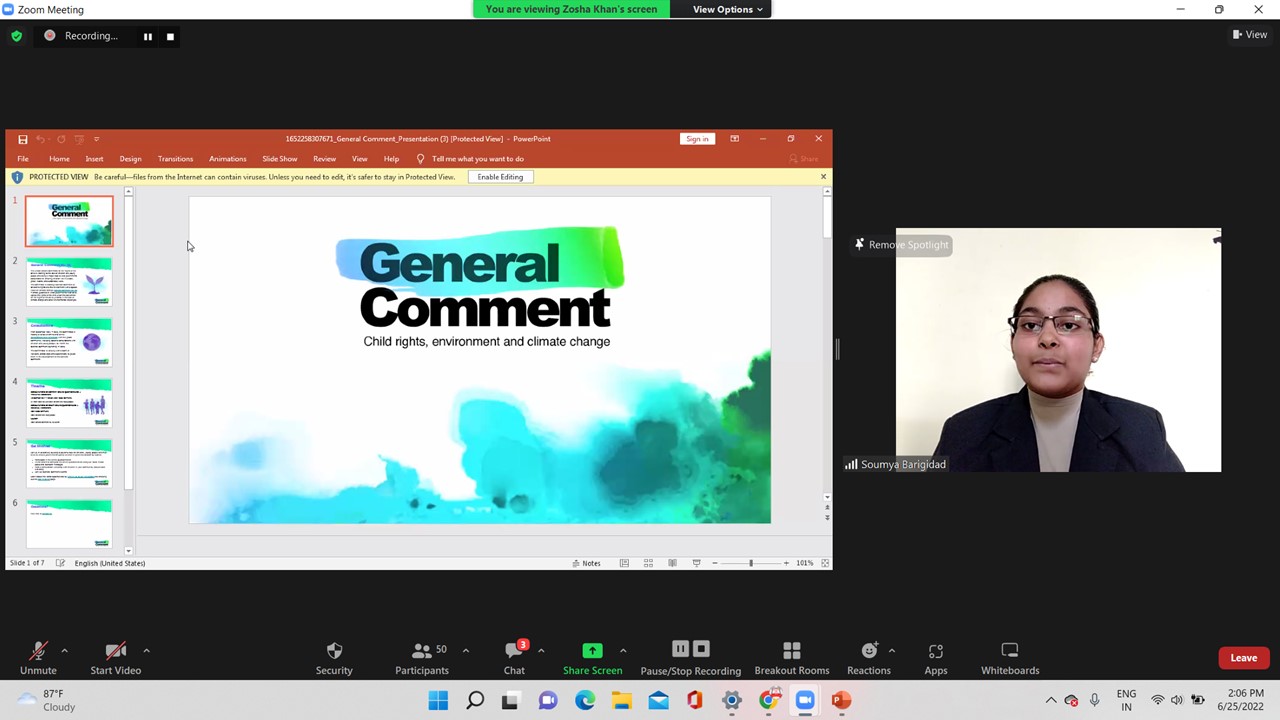Open the Slide Show ribbon tab
The width and height of the screenshot is (1280, 720).
tap(279, 159)
